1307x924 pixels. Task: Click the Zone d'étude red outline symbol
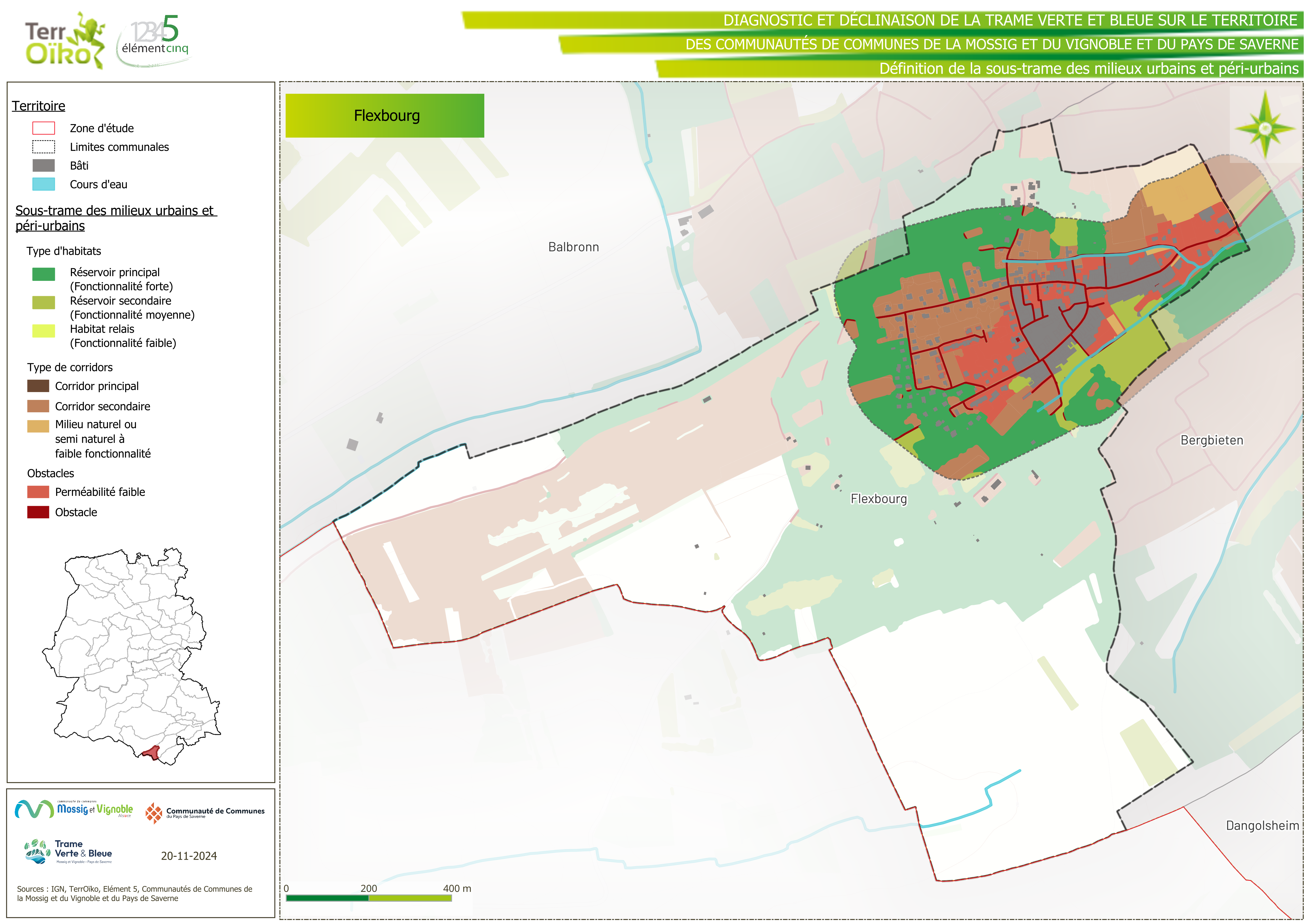[x=43, y=128]
